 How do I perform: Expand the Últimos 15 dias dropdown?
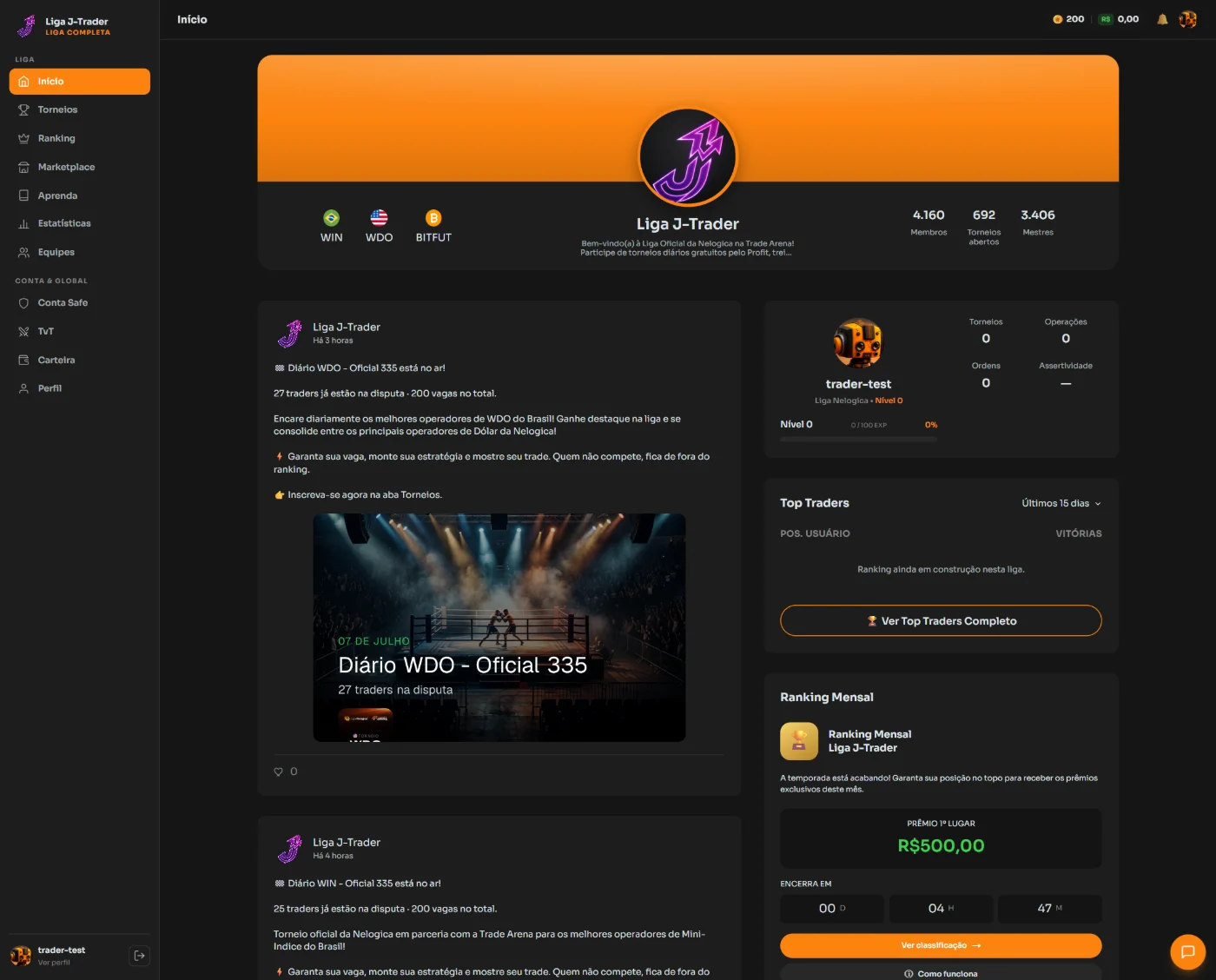tap(1061, 503)
